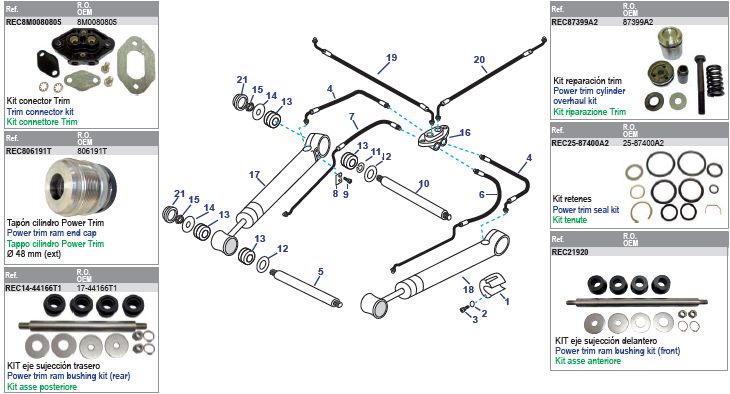Screen dimensions: 730x394
Task: Click callout number 1 beside the clip
Action: point(507,302)
